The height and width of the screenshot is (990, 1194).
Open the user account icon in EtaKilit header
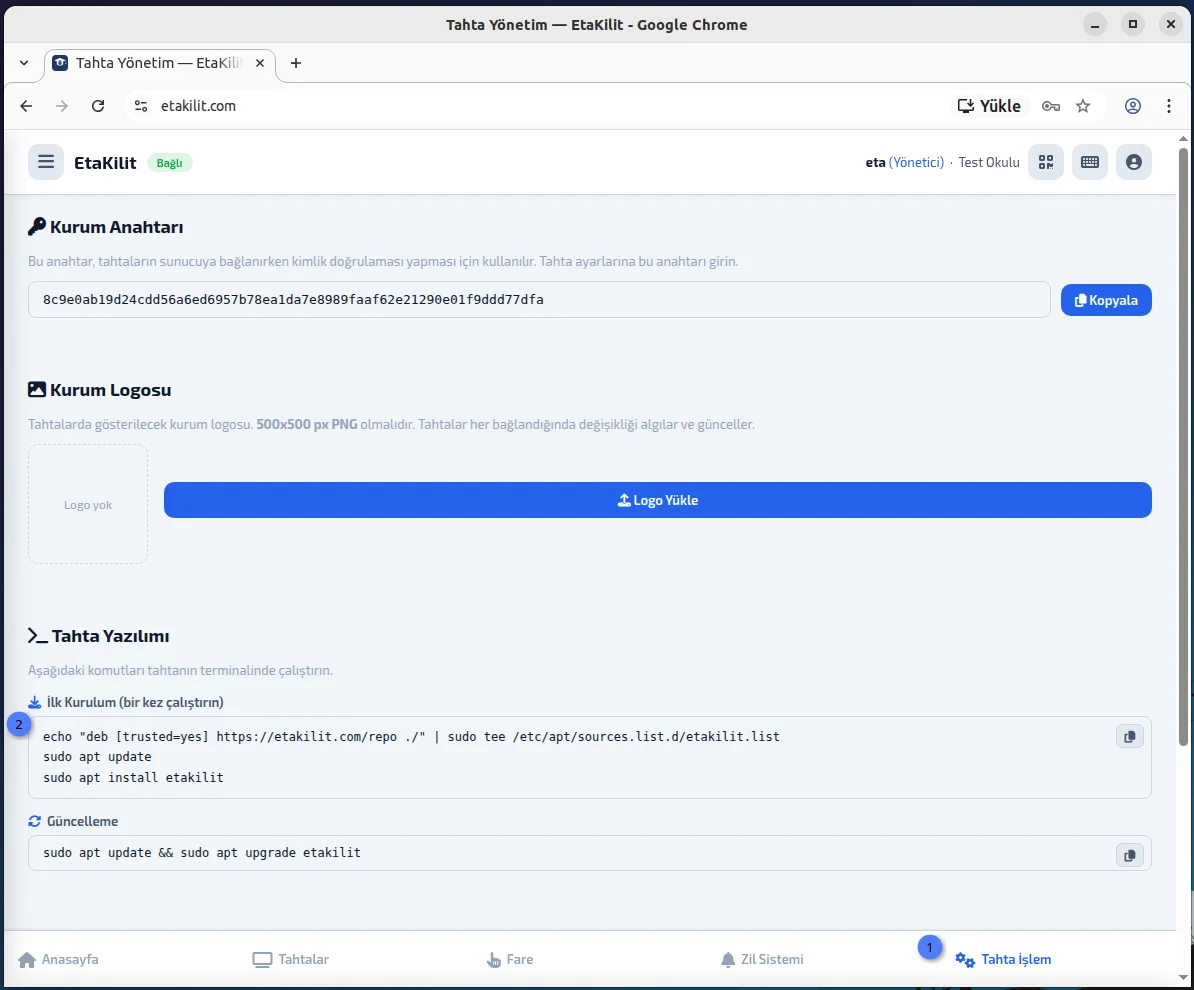(x=1134, y=162)
